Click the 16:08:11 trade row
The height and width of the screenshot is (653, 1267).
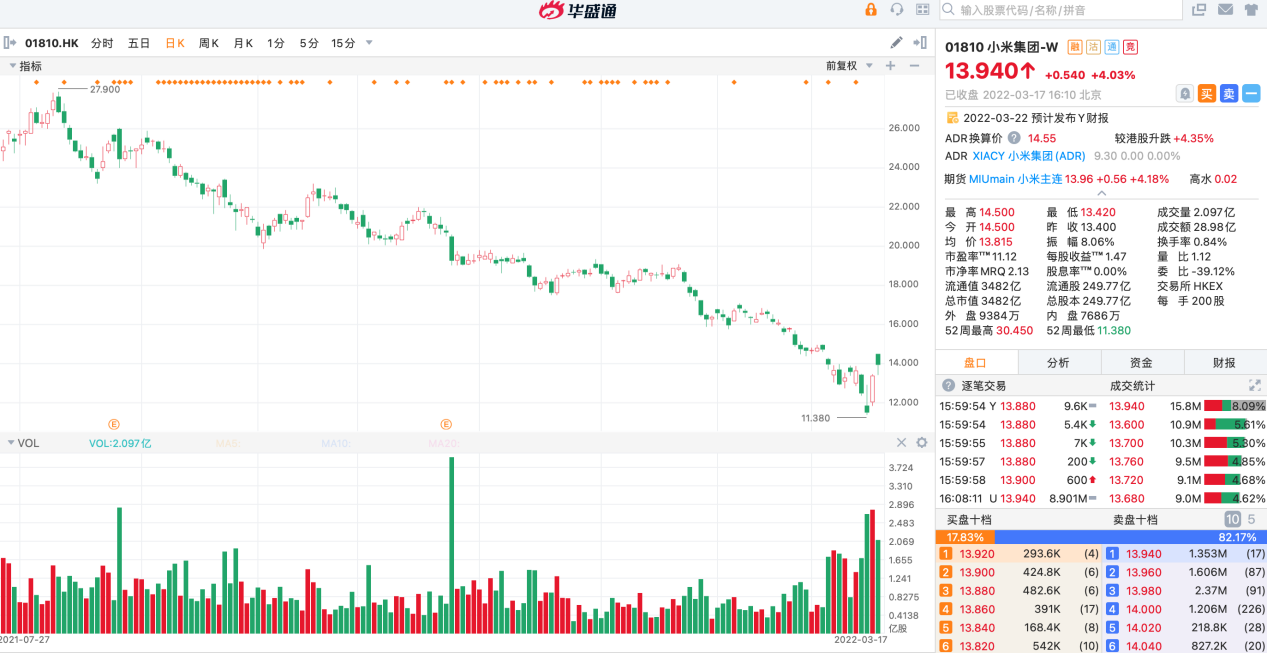(1019, 499)
